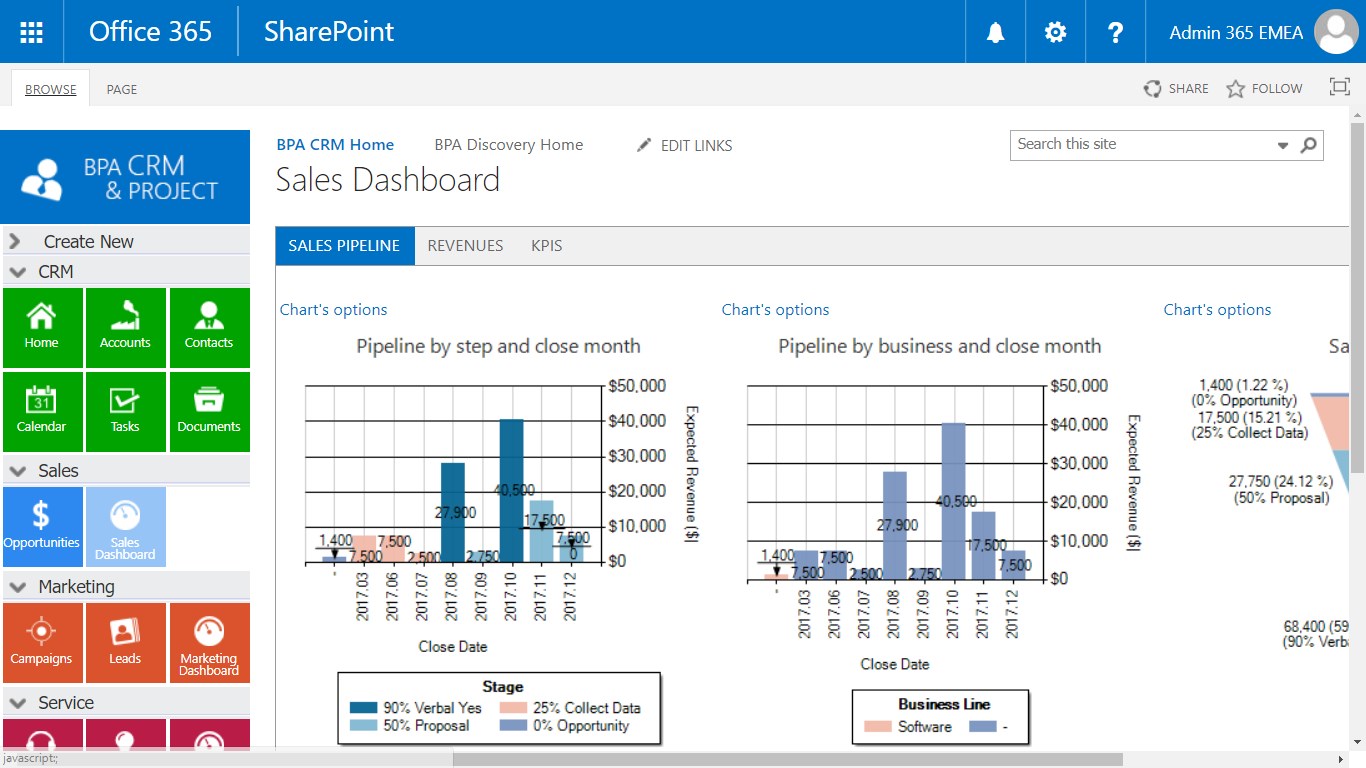The image size is (1366, 768).
Task: Click the Edit Links pencil icon
Action: (x=644, y=145)
